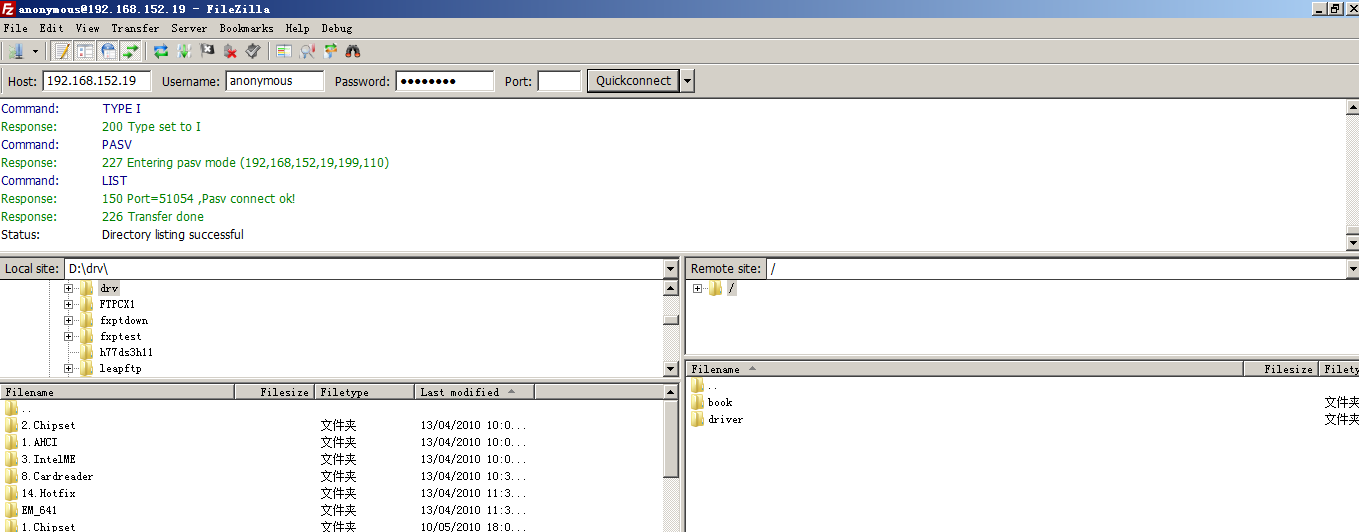Open the Help menu
1359x532 pixels.
[297, 29]
